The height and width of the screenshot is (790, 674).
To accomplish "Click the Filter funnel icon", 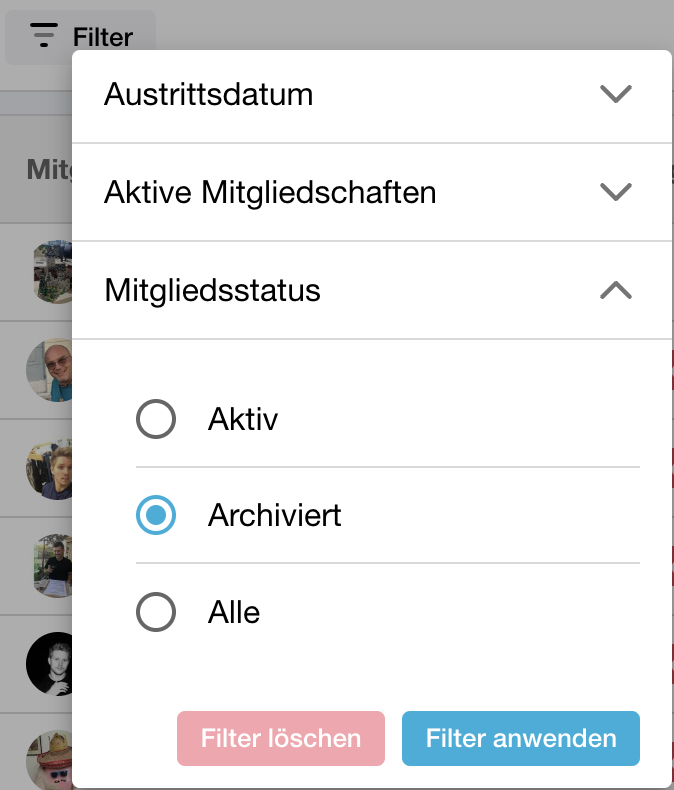I will (x=44, y=35).
